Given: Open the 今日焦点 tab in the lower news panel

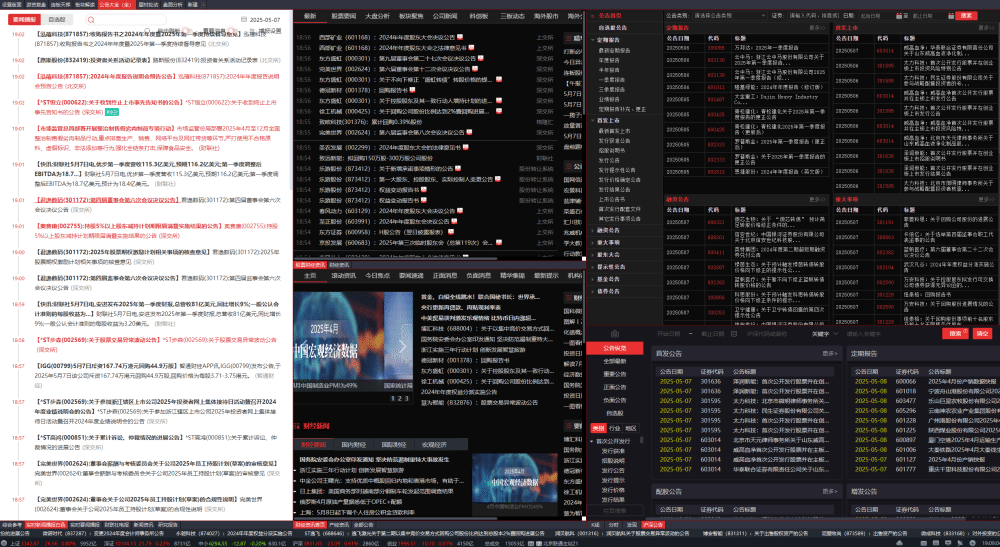Looking at the screenshot, I should coord(377,275).
